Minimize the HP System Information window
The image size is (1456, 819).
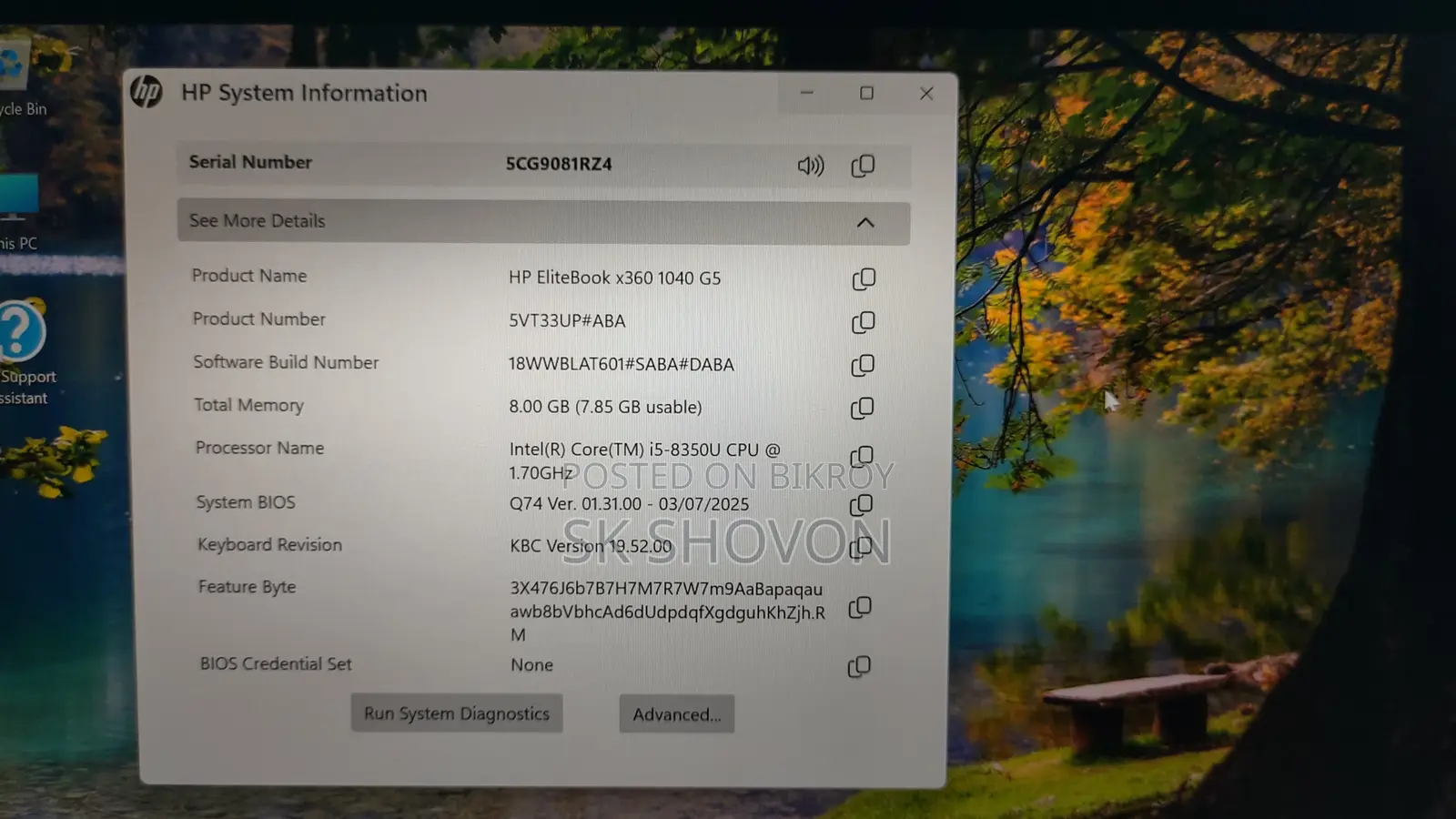(x=806, y=93)
